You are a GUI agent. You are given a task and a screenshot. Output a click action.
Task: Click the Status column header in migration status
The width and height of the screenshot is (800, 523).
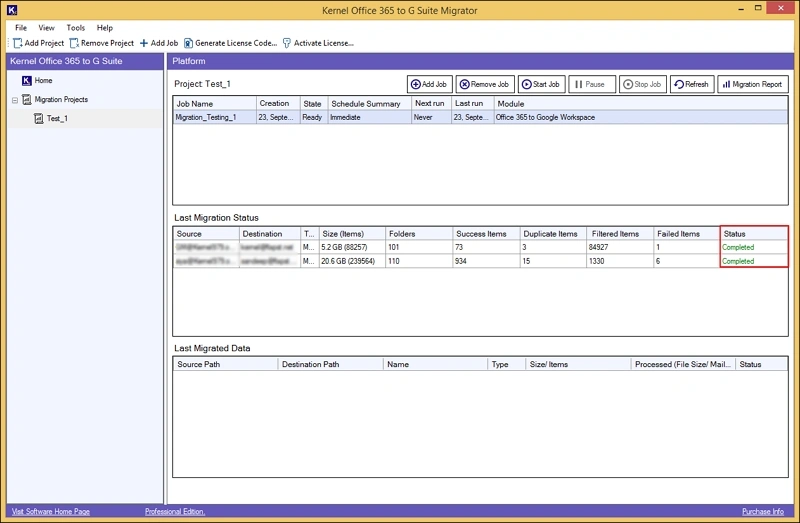[735, 234]
